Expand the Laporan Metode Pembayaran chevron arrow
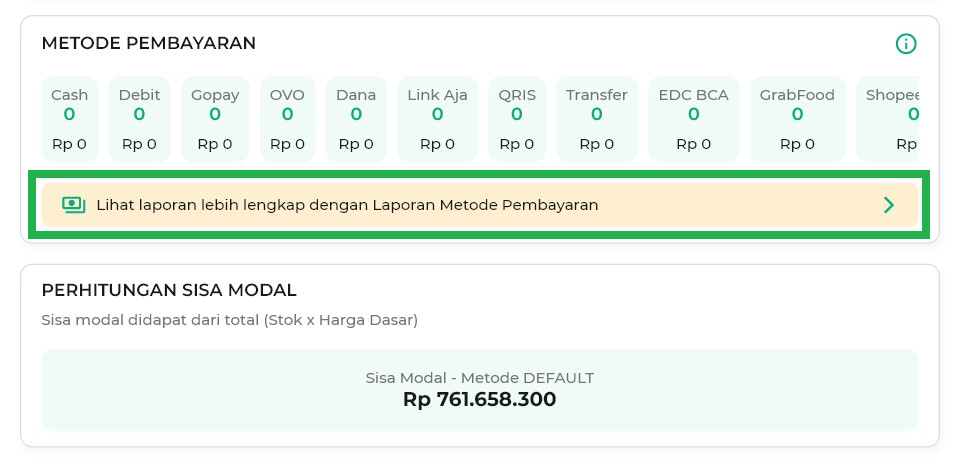 point(889,205)
